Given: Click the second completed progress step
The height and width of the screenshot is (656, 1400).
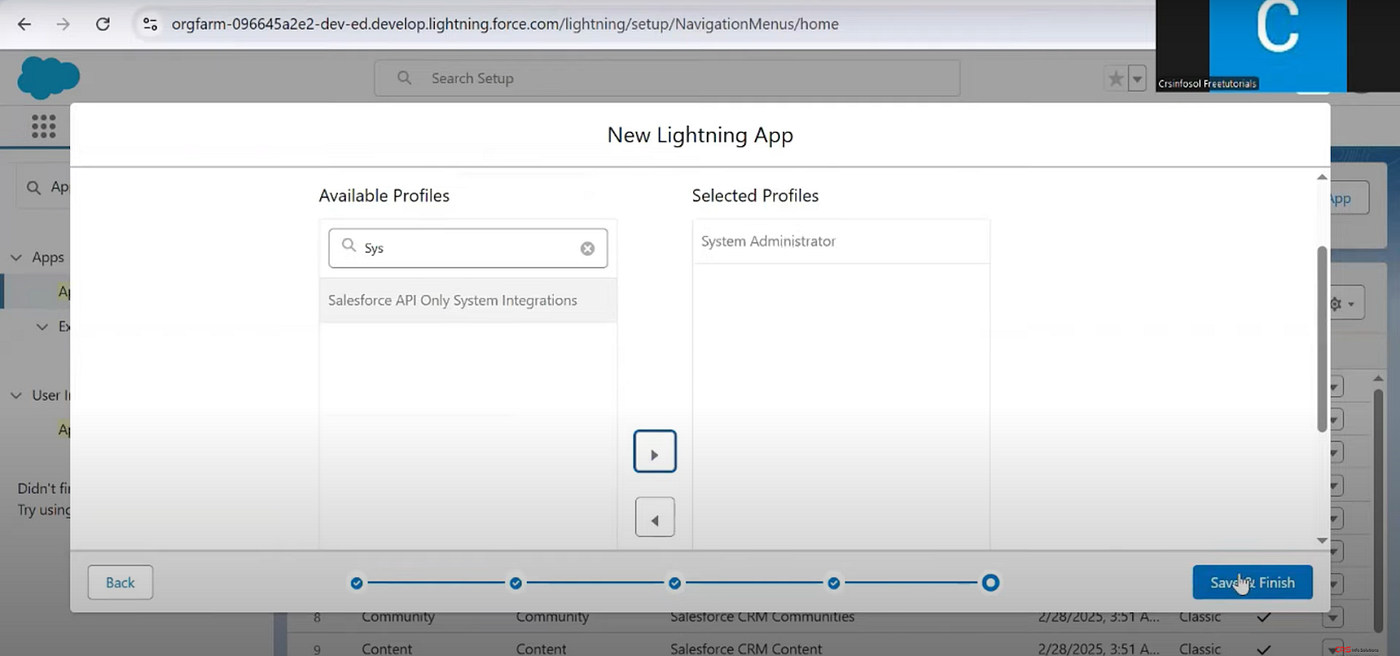Looking at the screenshot, I should click(516, 582).
